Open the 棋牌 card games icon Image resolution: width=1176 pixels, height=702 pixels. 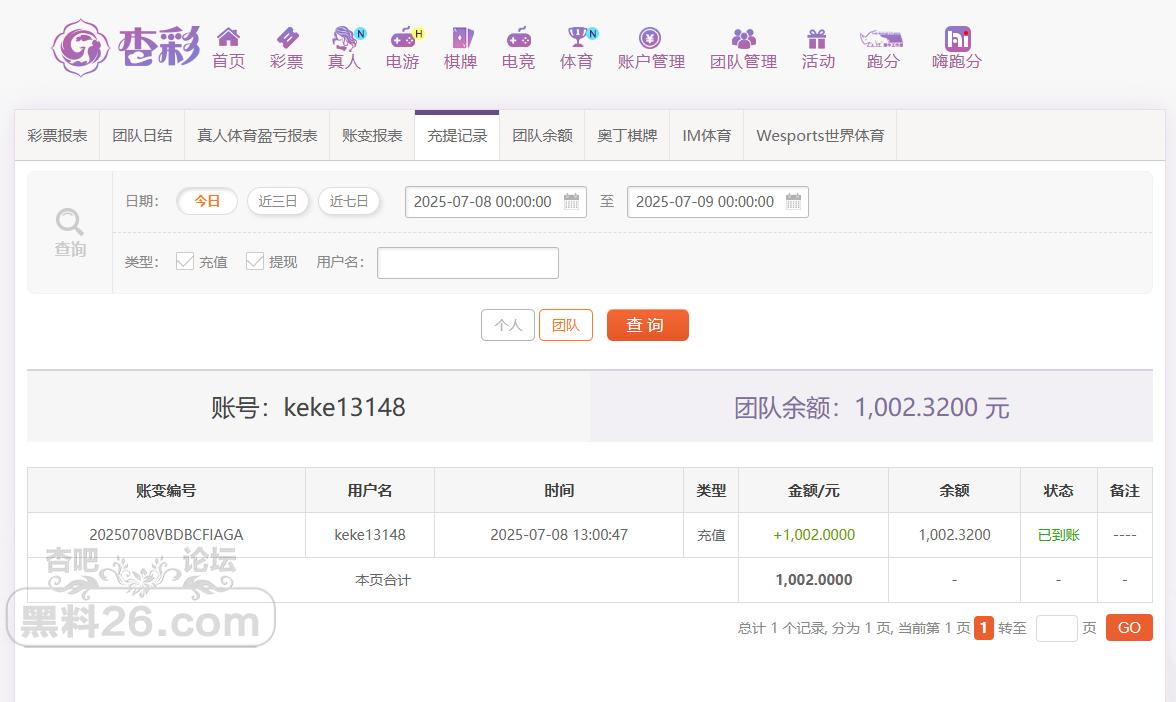click(x=462, y=37)
